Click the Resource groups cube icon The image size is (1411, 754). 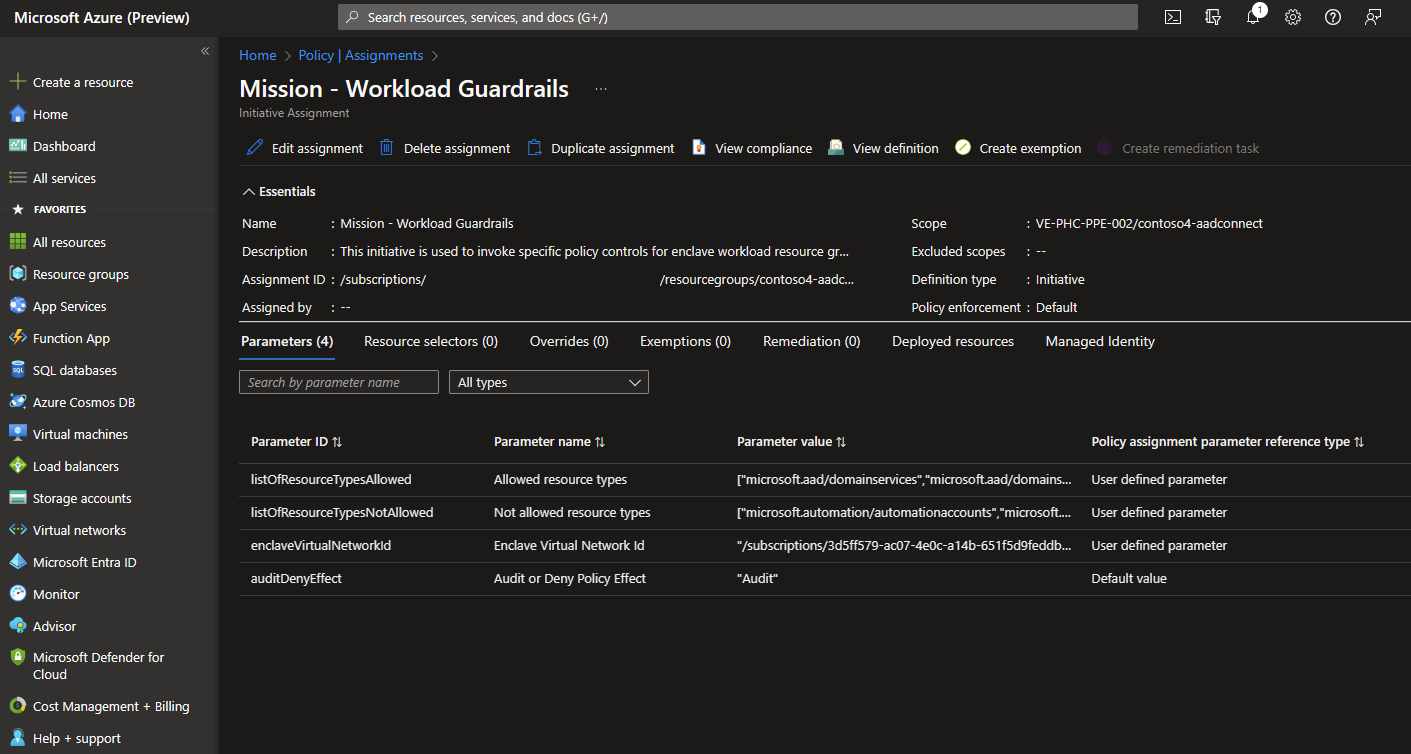(x=17, y=274)
